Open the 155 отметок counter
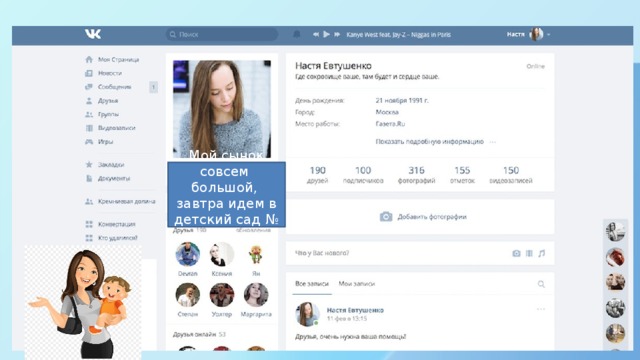This screenshot has height=360, width=640. [462, 175]
